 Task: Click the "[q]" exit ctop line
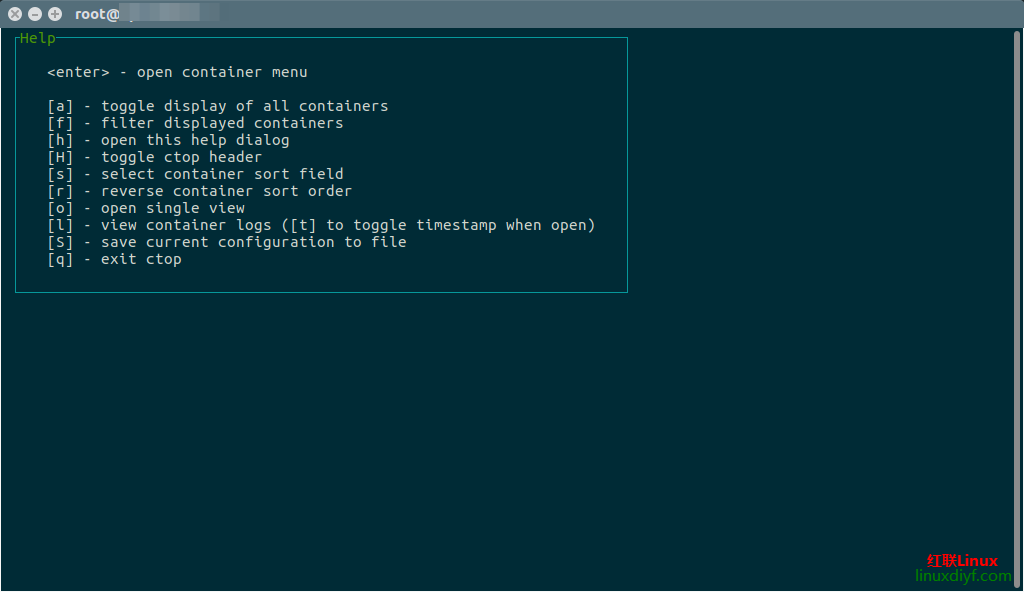point(114,259)
